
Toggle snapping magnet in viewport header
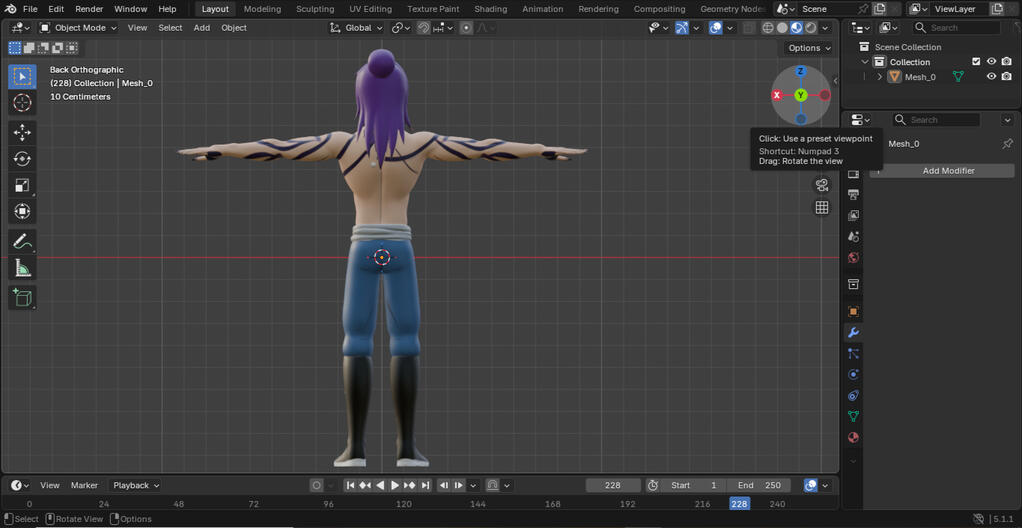point(423,28)
